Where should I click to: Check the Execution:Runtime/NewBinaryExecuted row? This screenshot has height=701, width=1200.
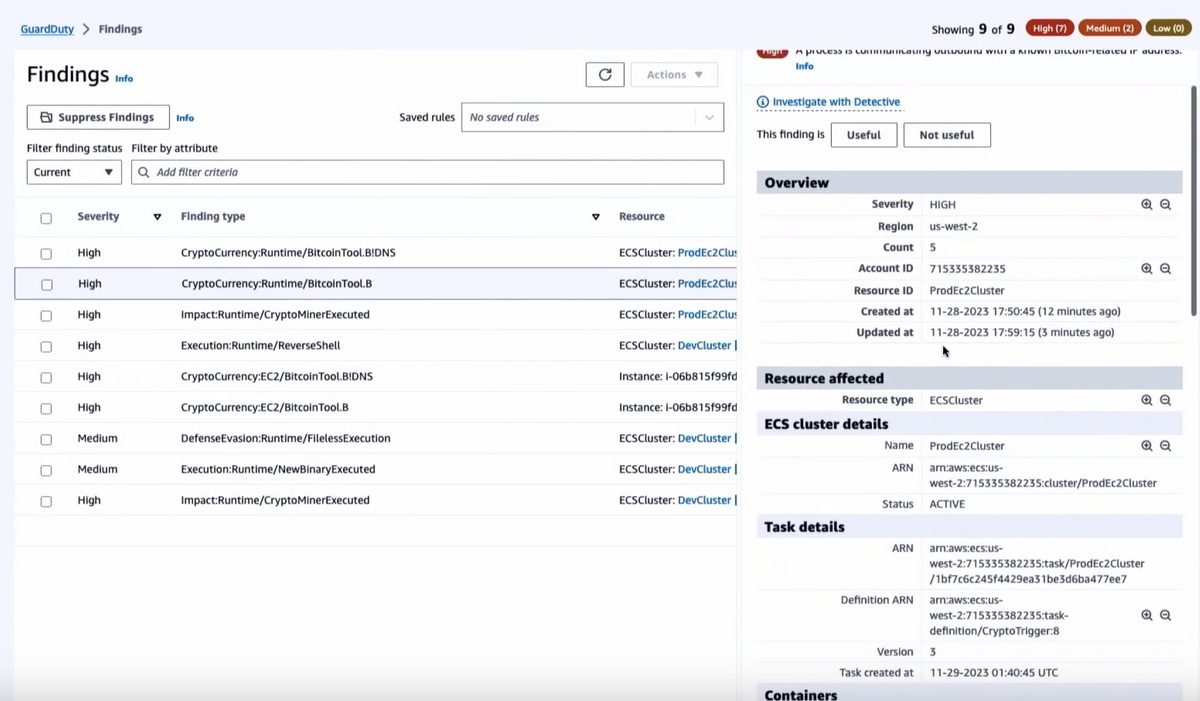click(x=46, y=471)
